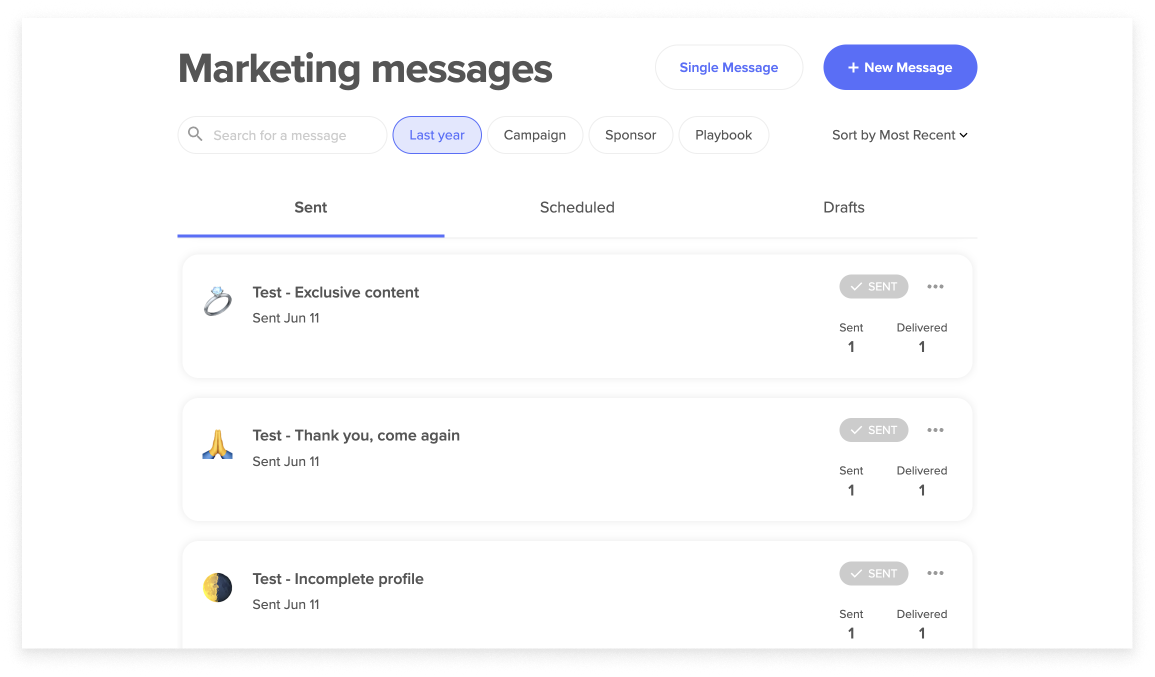The image size is (1155, 677).
Task: Click the search magnifier icon
Action: coord(195,134)
